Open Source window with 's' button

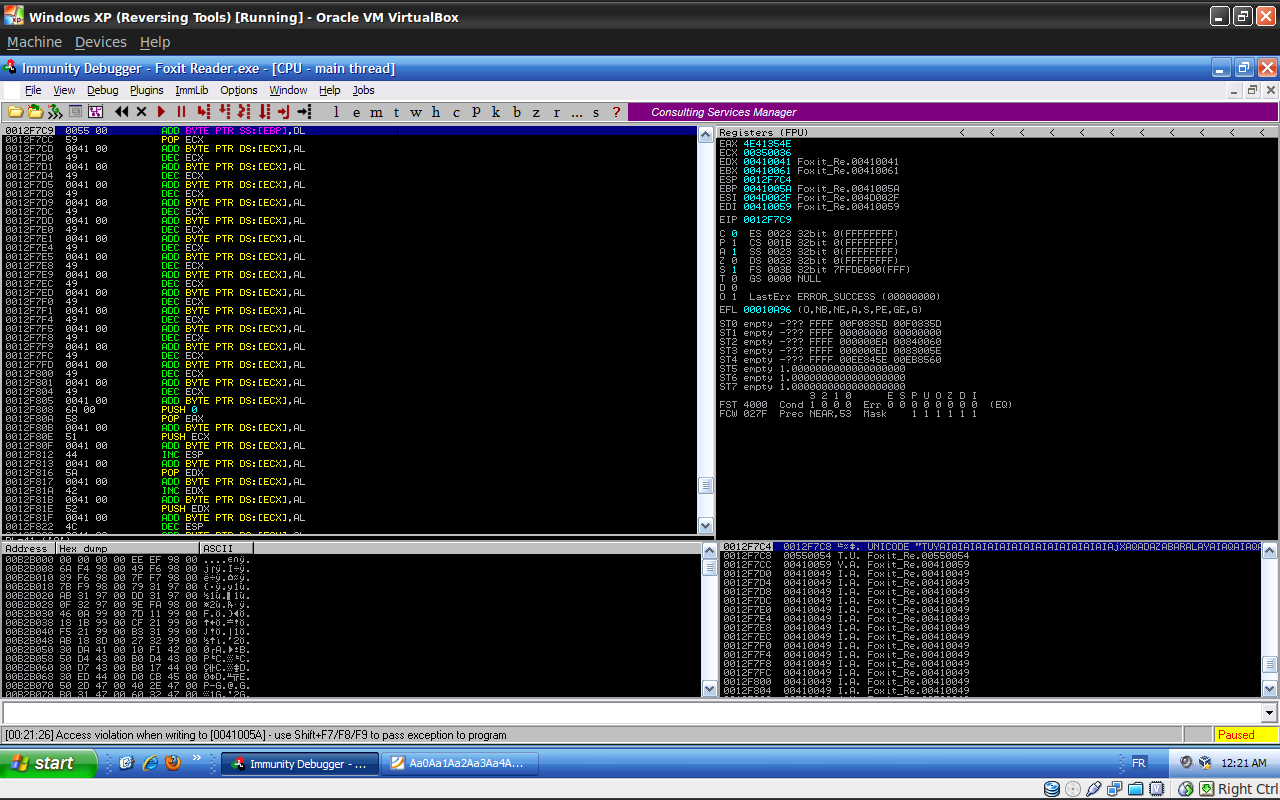pyautogui.click(x=596, y=112)
